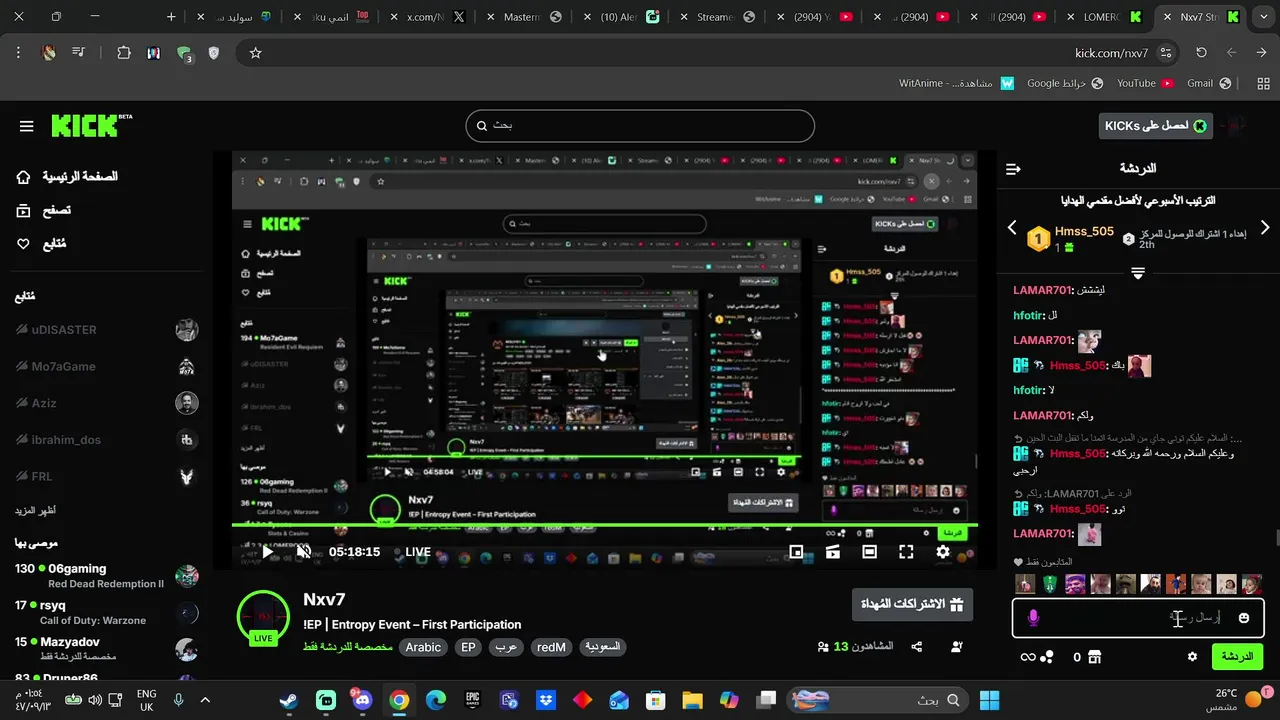
Task: Bookmark this page with the star icon
Action: pos(255,53)
